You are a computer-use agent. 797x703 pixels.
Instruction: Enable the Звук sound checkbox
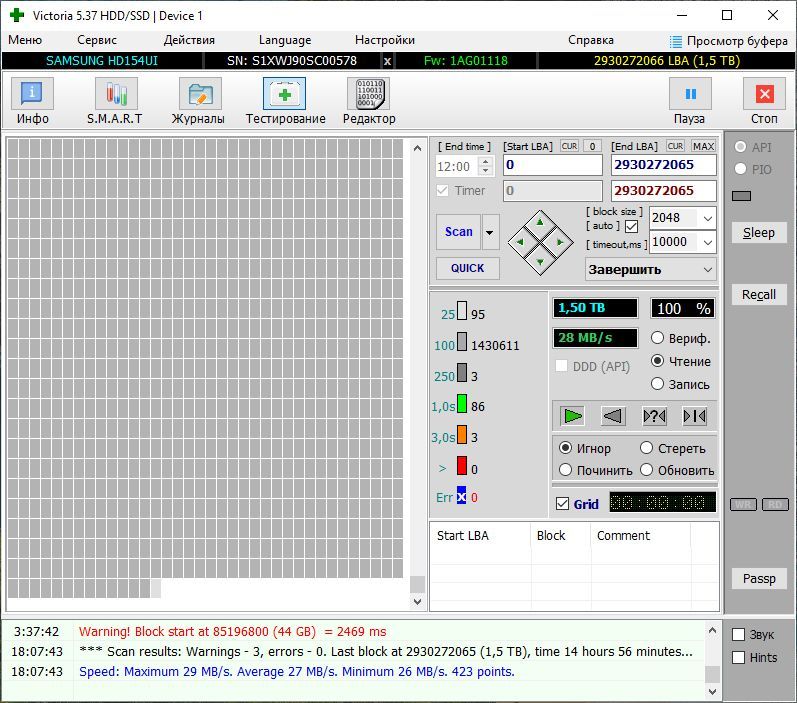pos(738,634)
